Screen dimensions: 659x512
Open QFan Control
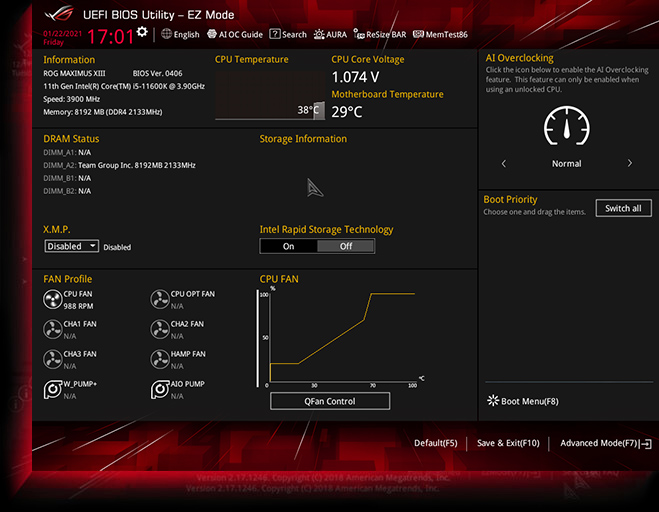[330, 401]
